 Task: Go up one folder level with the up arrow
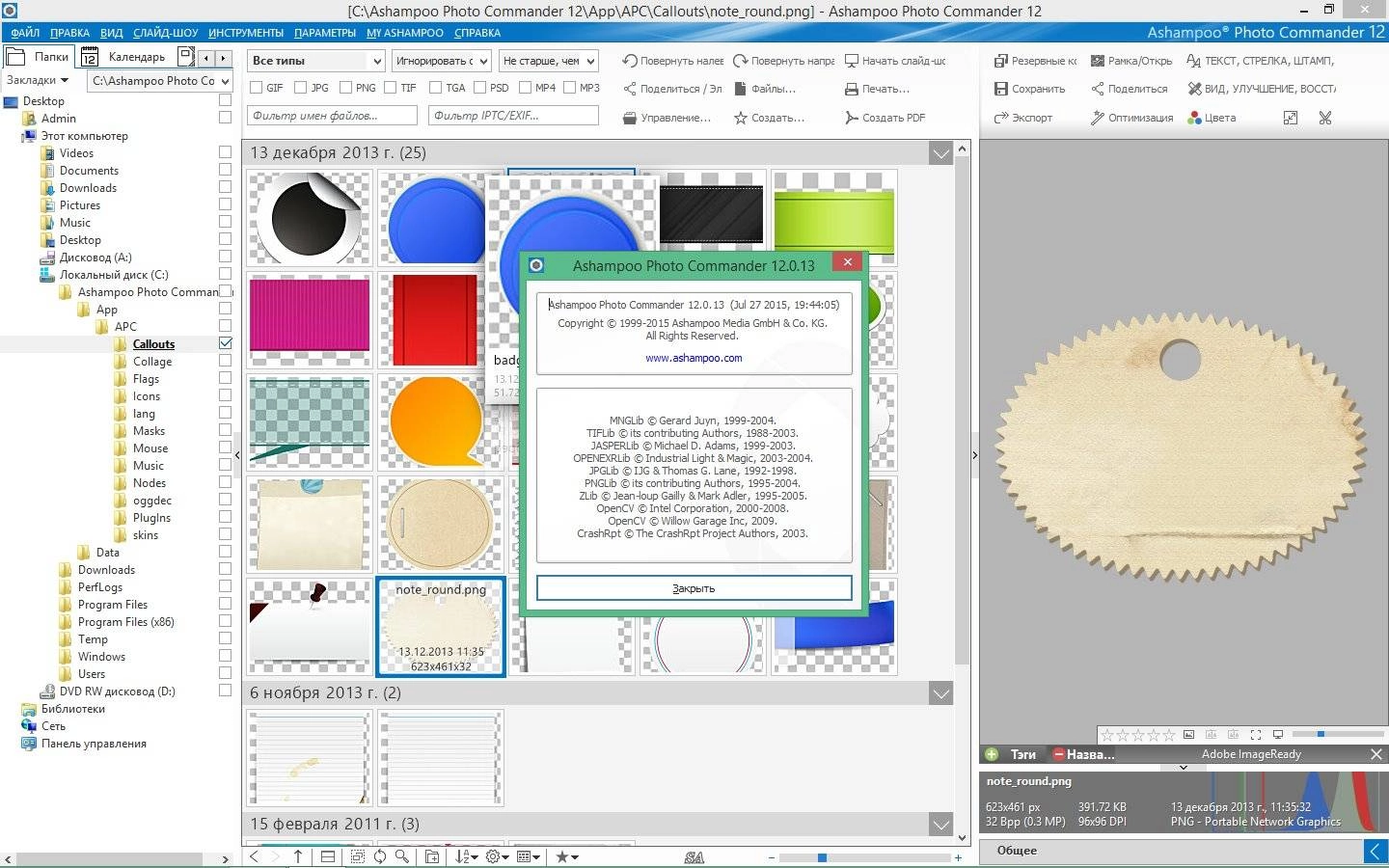point(298,856)
